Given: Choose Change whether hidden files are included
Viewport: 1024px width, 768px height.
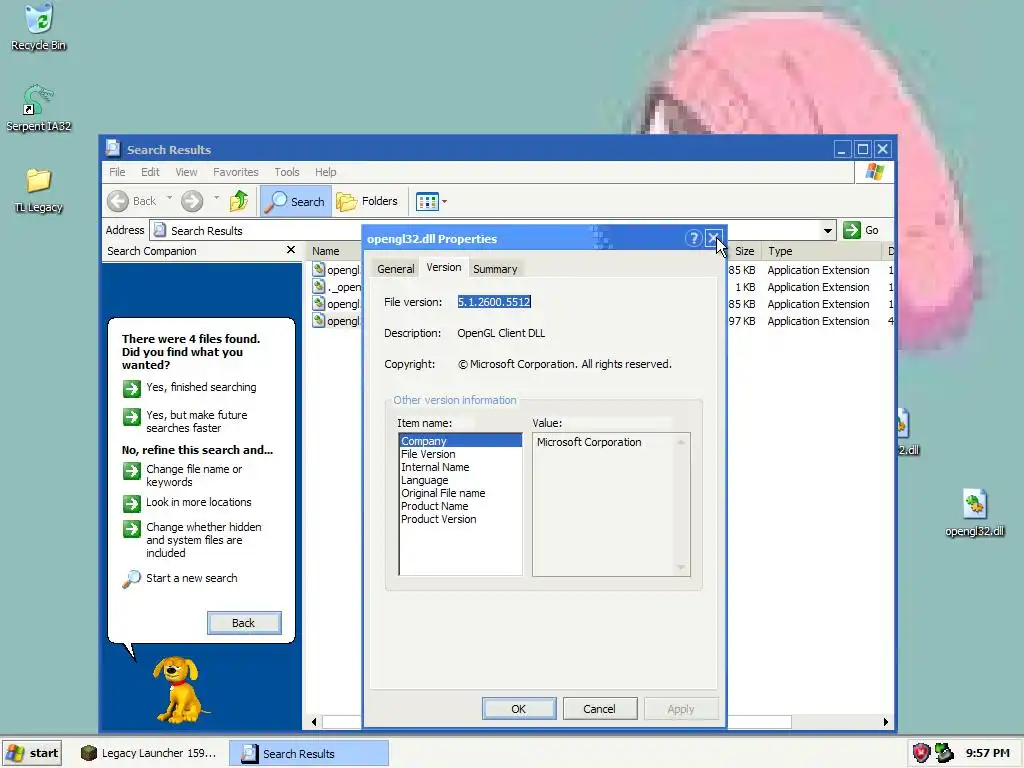Looking at the screenshot, I should 193,539.
